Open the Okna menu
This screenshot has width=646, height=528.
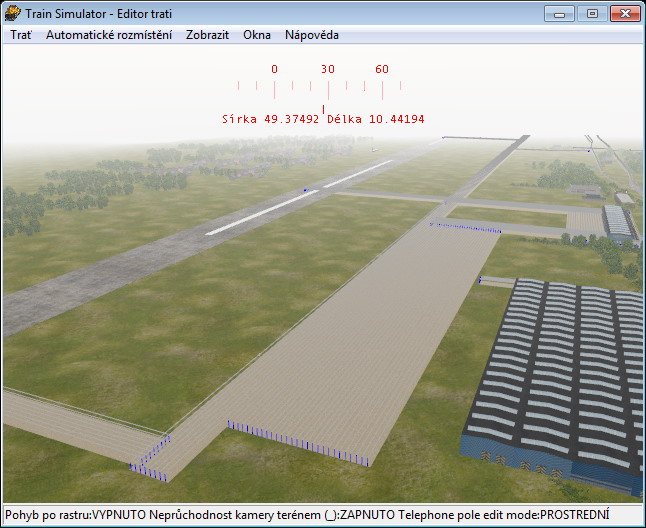click(x=257, y=35)
